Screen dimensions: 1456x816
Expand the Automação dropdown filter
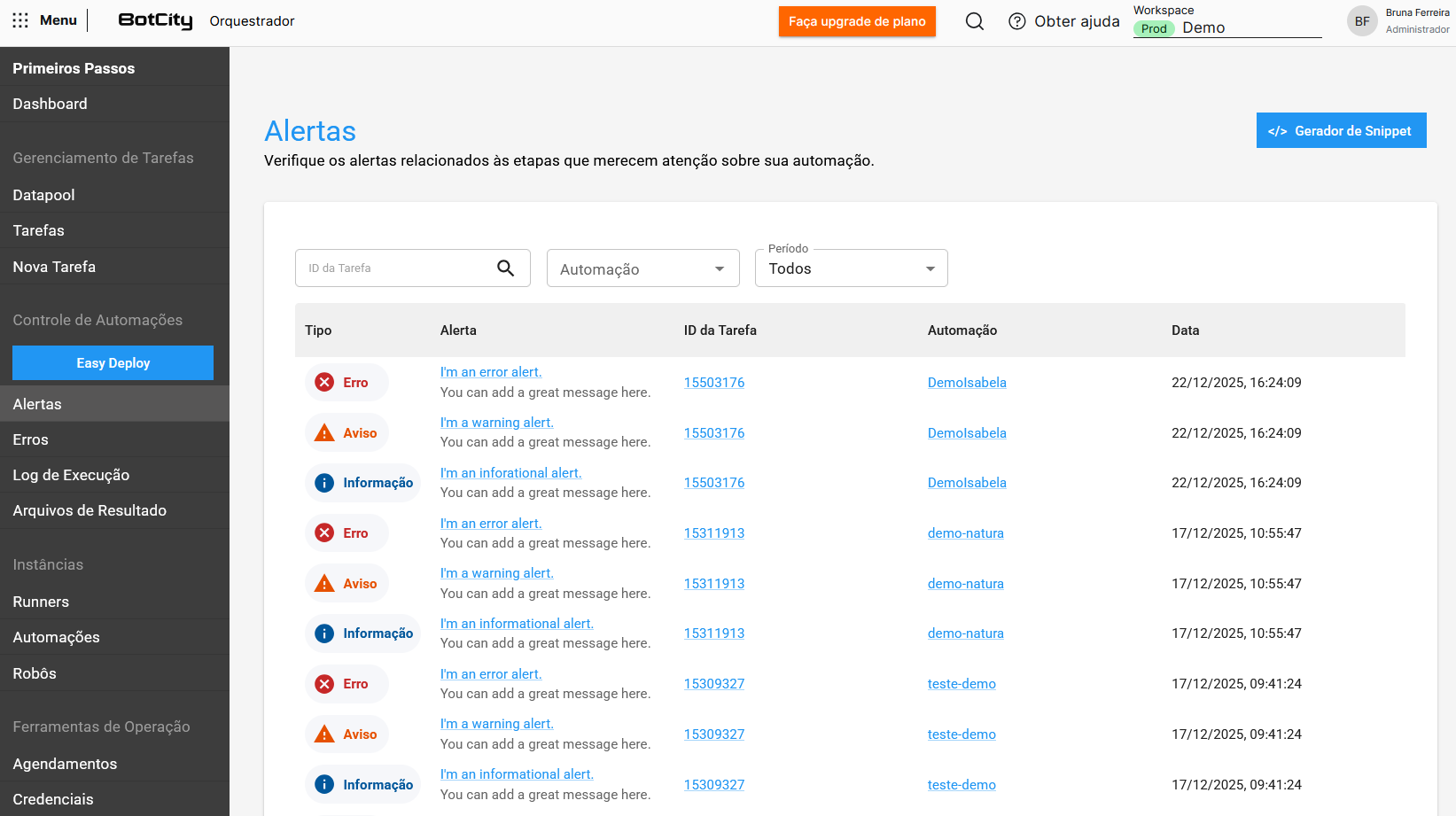[x=642, y=268]
